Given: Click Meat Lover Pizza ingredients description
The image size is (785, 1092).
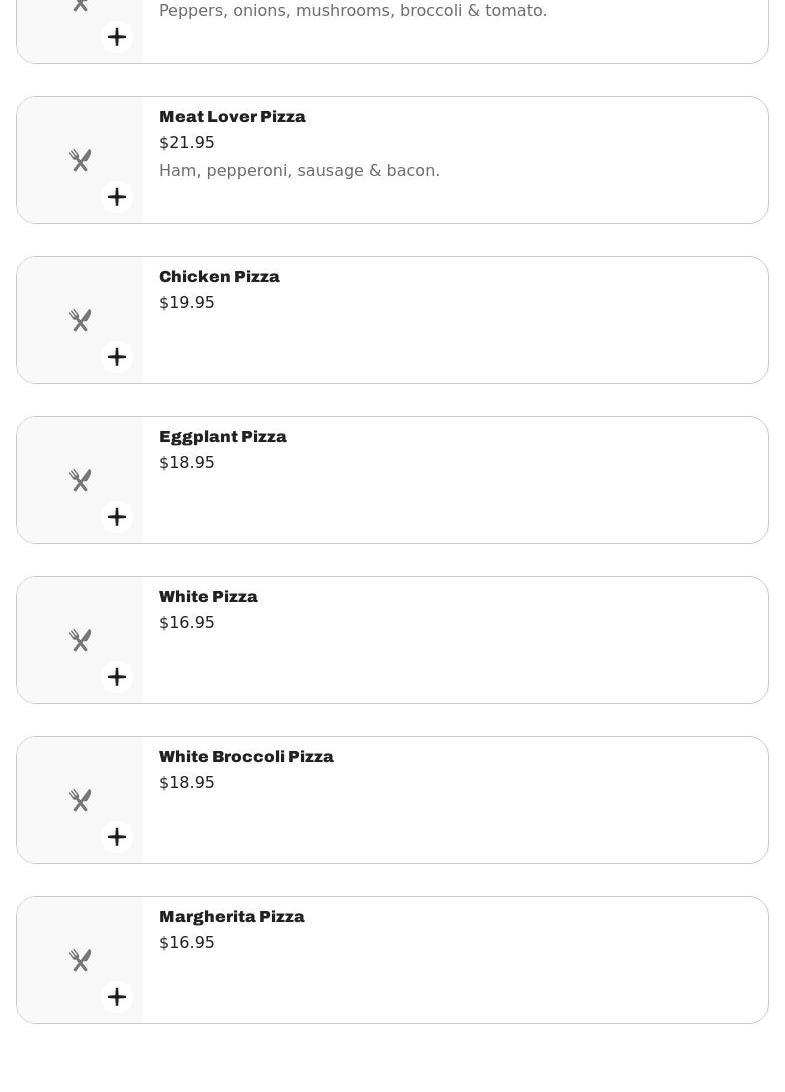Looking at the screenshot, I should [x=299, y=171].
